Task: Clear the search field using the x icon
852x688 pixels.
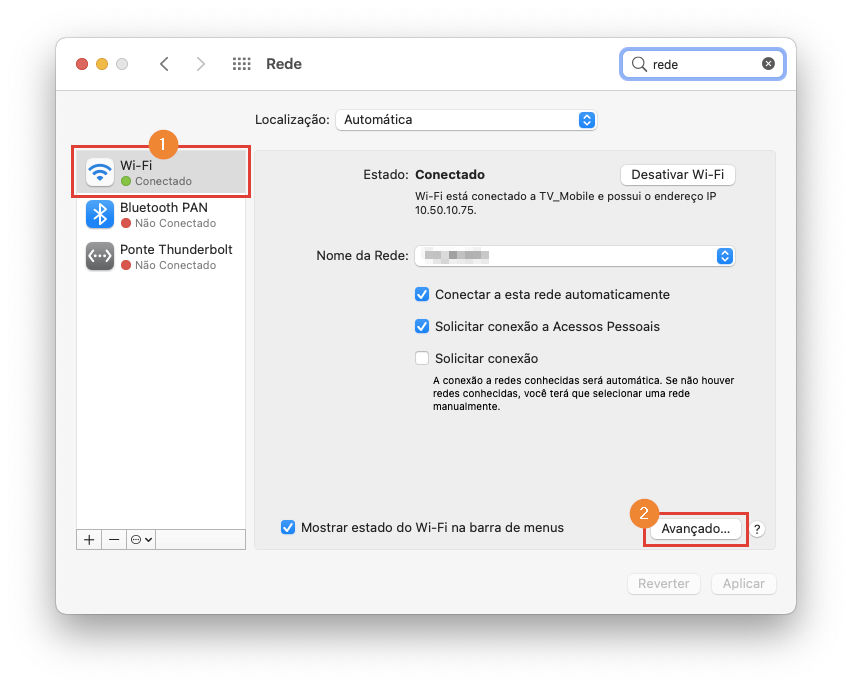Action: point(768,64)
